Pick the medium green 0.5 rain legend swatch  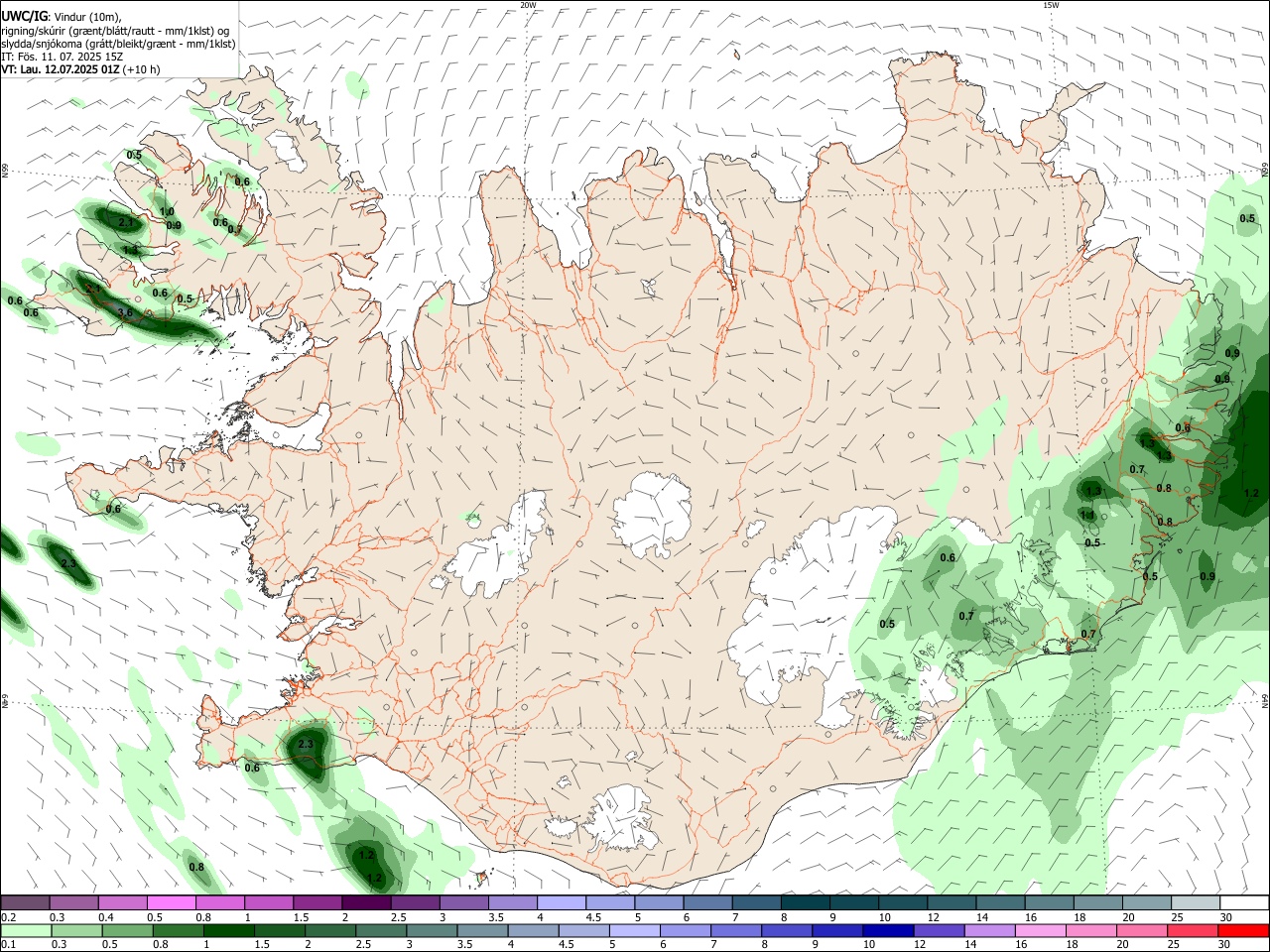point(128,931)
